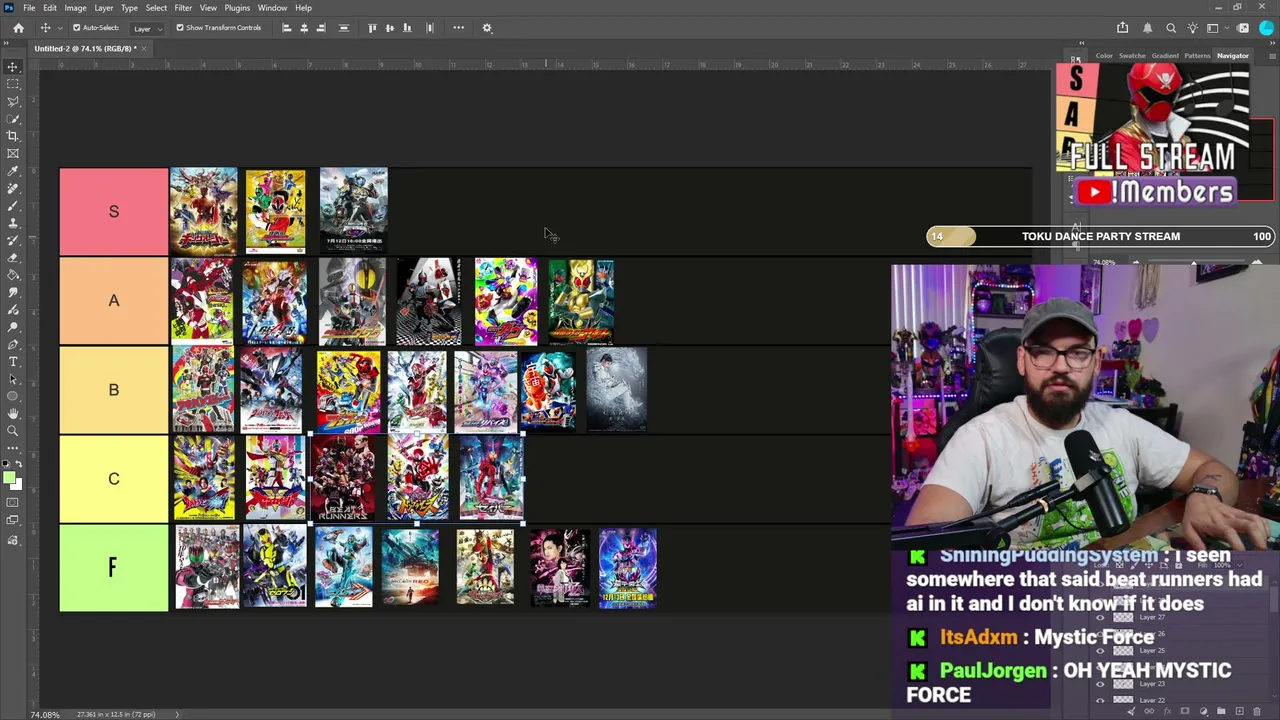1280x720 pixels.
Task: Click the Align top edges icon
Action: point(373,28)
